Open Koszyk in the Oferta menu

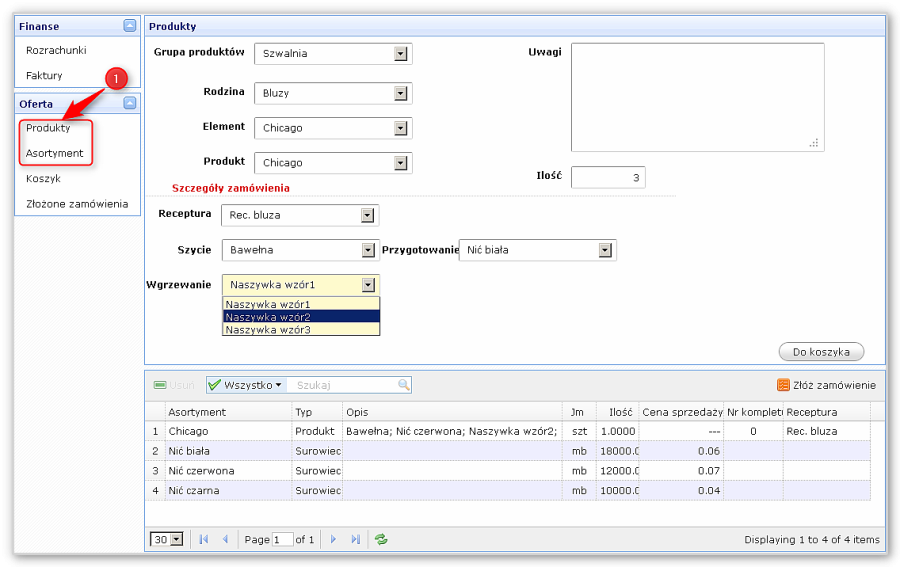tap(44, 179)
